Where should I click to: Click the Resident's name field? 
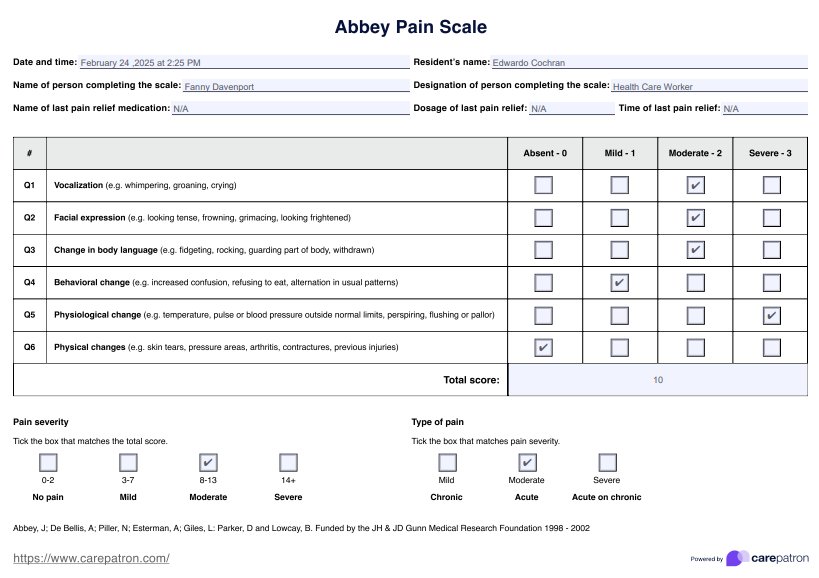click(648, 62)
